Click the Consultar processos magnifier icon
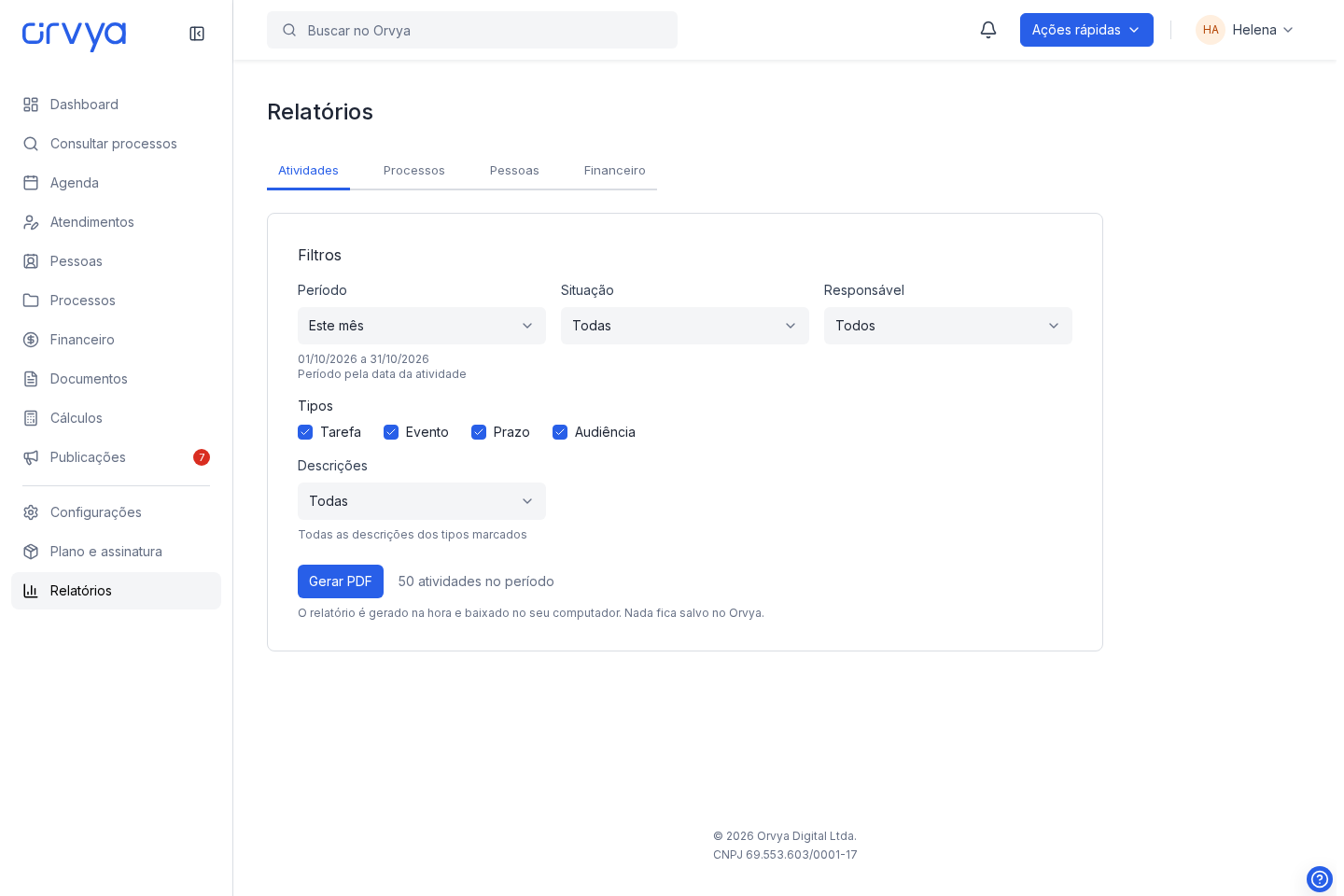Image resolution: width=1344 pixels, height=896 pixels. [x=31, y=144]
